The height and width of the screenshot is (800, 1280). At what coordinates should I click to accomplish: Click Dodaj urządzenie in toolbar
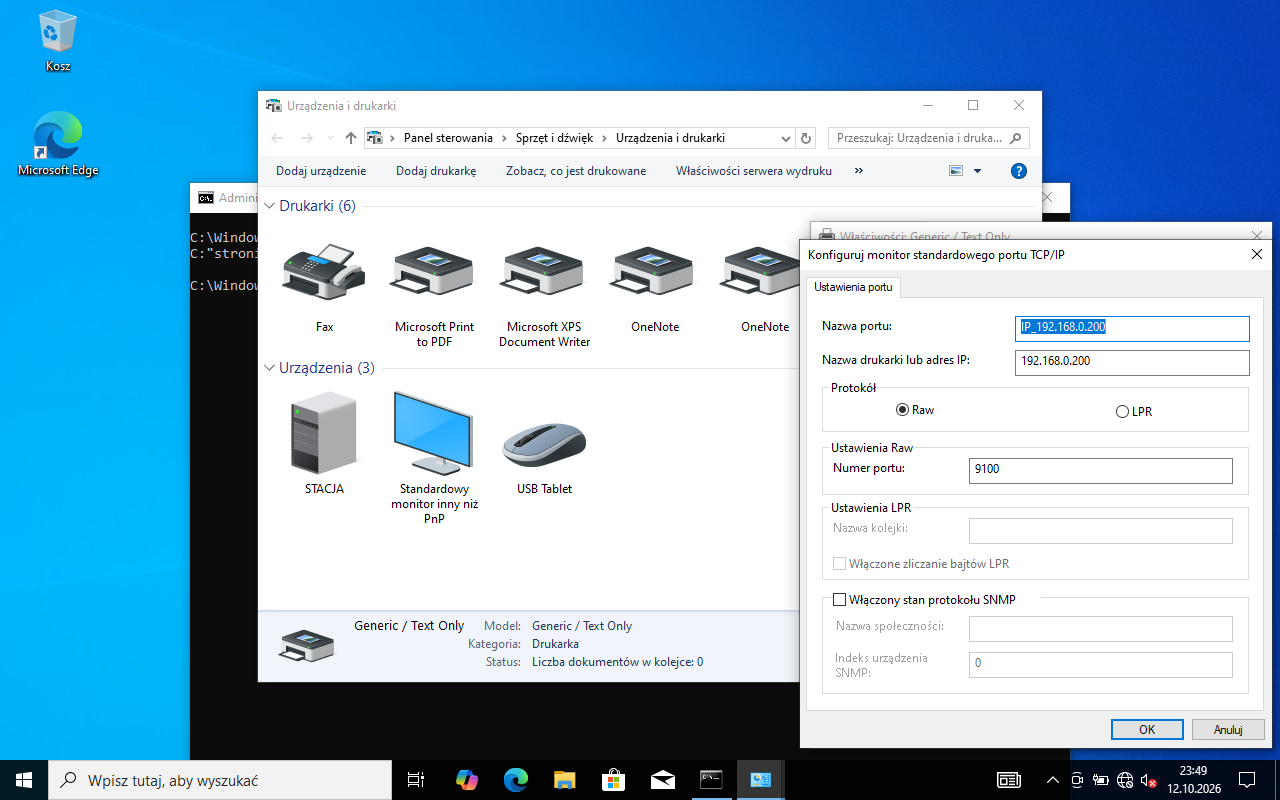tap(321, 171)
